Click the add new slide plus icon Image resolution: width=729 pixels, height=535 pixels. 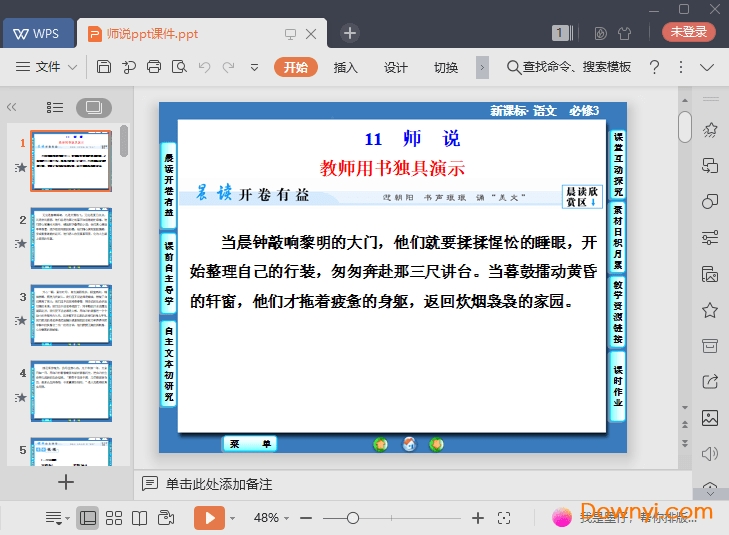click(66, 482)
